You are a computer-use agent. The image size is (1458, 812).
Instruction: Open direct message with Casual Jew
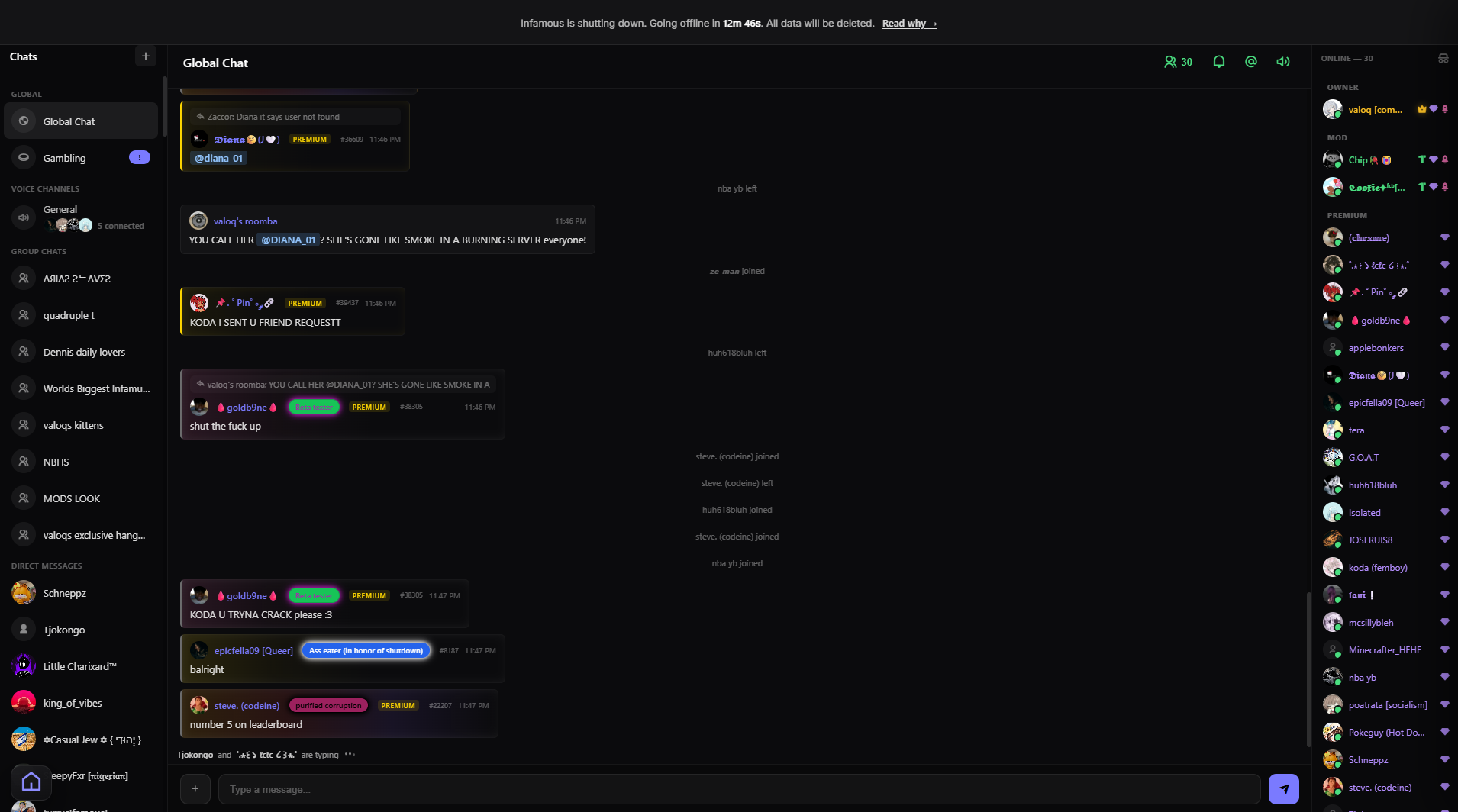(x=81, y=739)
